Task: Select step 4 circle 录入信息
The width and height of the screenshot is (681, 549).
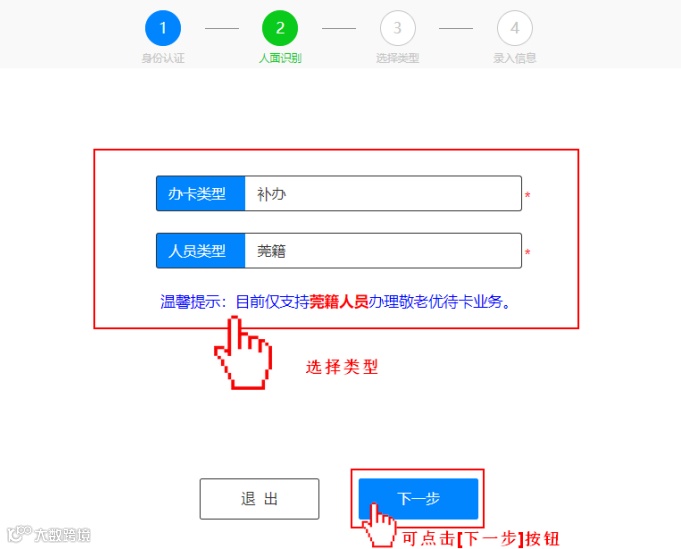Action: tap(515, 28)
